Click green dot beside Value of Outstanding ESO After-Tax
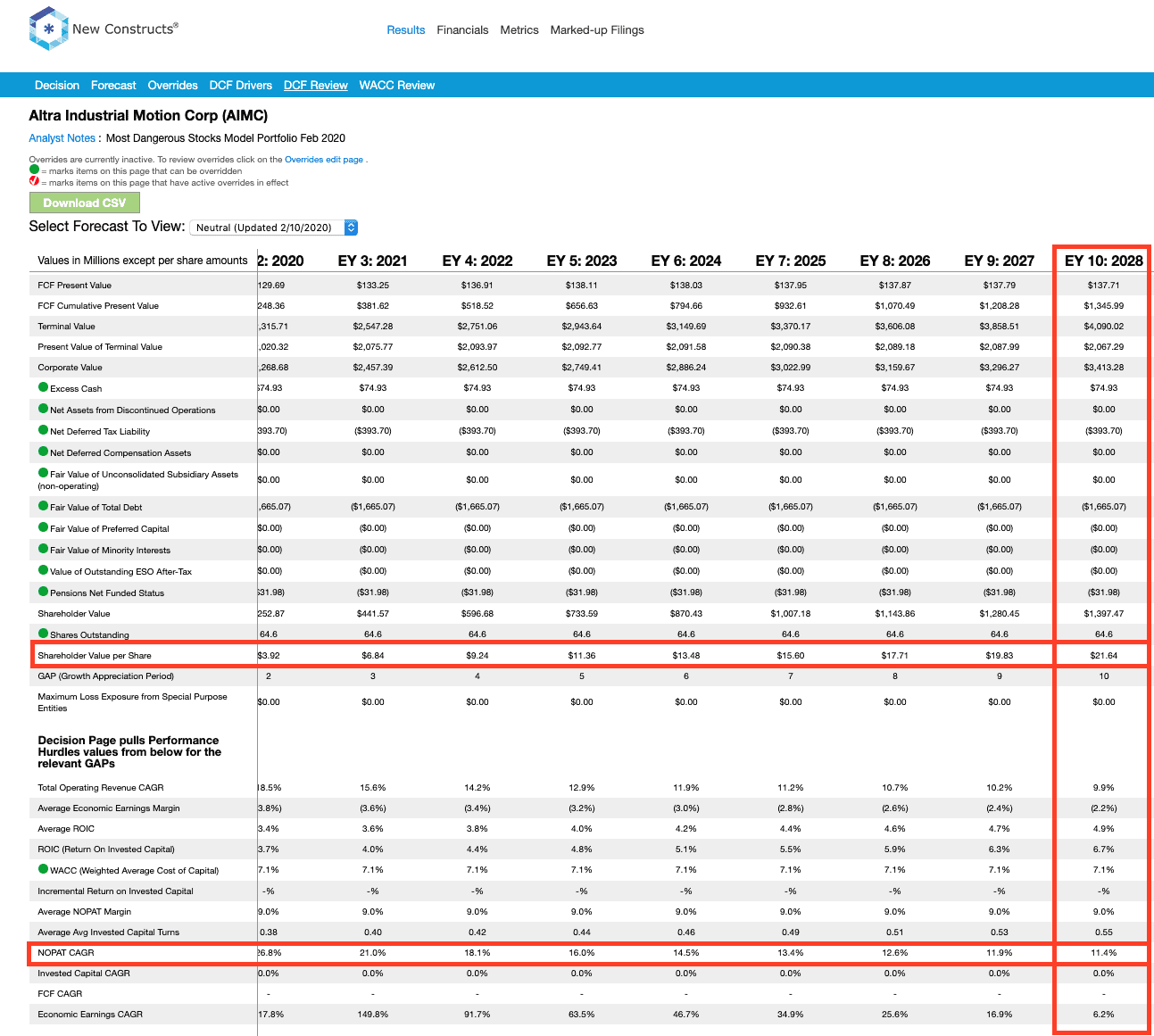This screenshot has width=1154, height=1036. [x=43, y=570]
